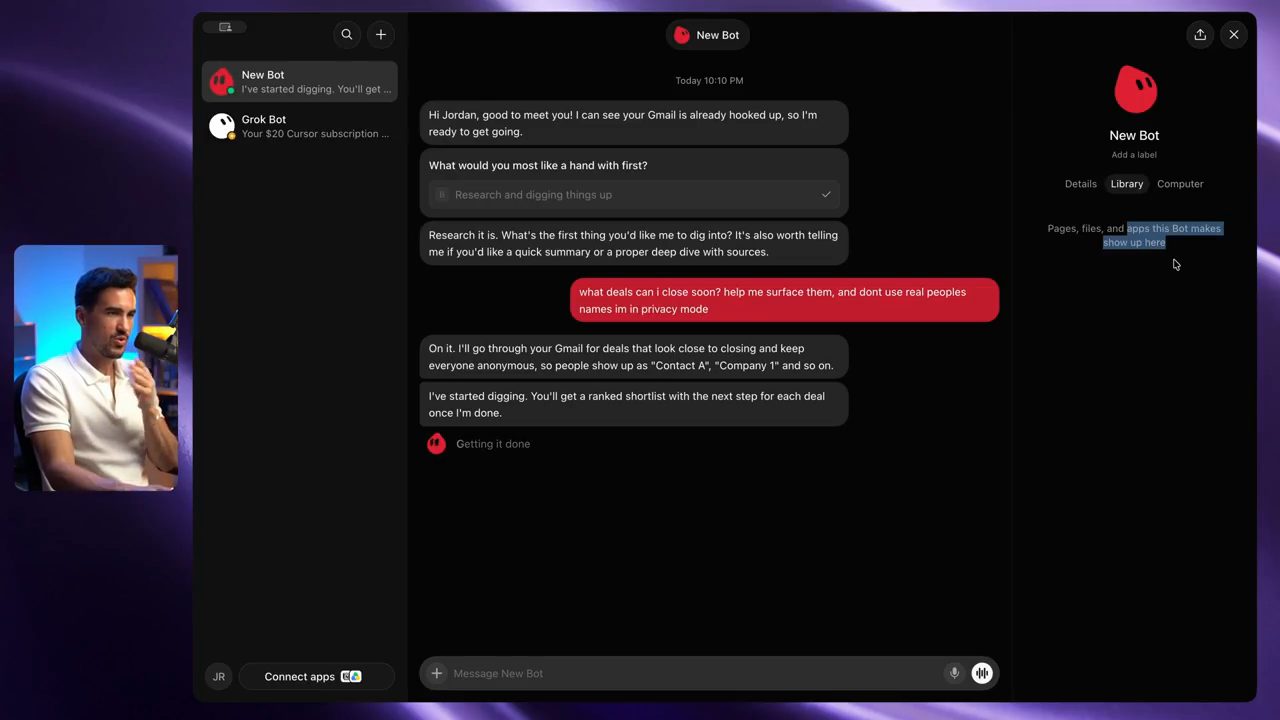Click the share icon in top-right
The image size is (1280, 720).
coord(1200,34)
